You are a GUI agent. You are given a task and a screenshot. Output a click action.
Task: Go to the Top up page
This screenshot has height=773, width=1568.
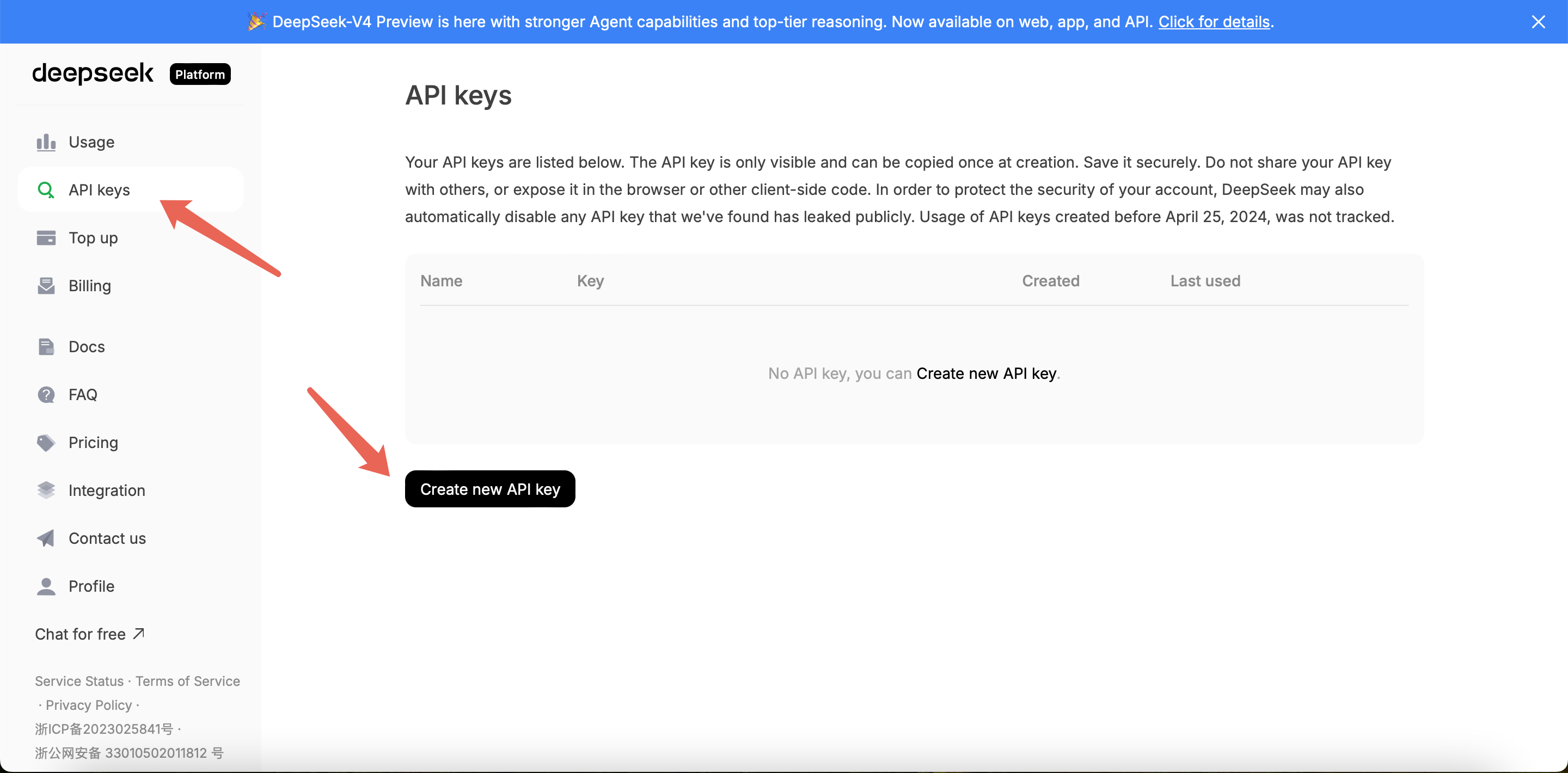[x=130, y=238]
